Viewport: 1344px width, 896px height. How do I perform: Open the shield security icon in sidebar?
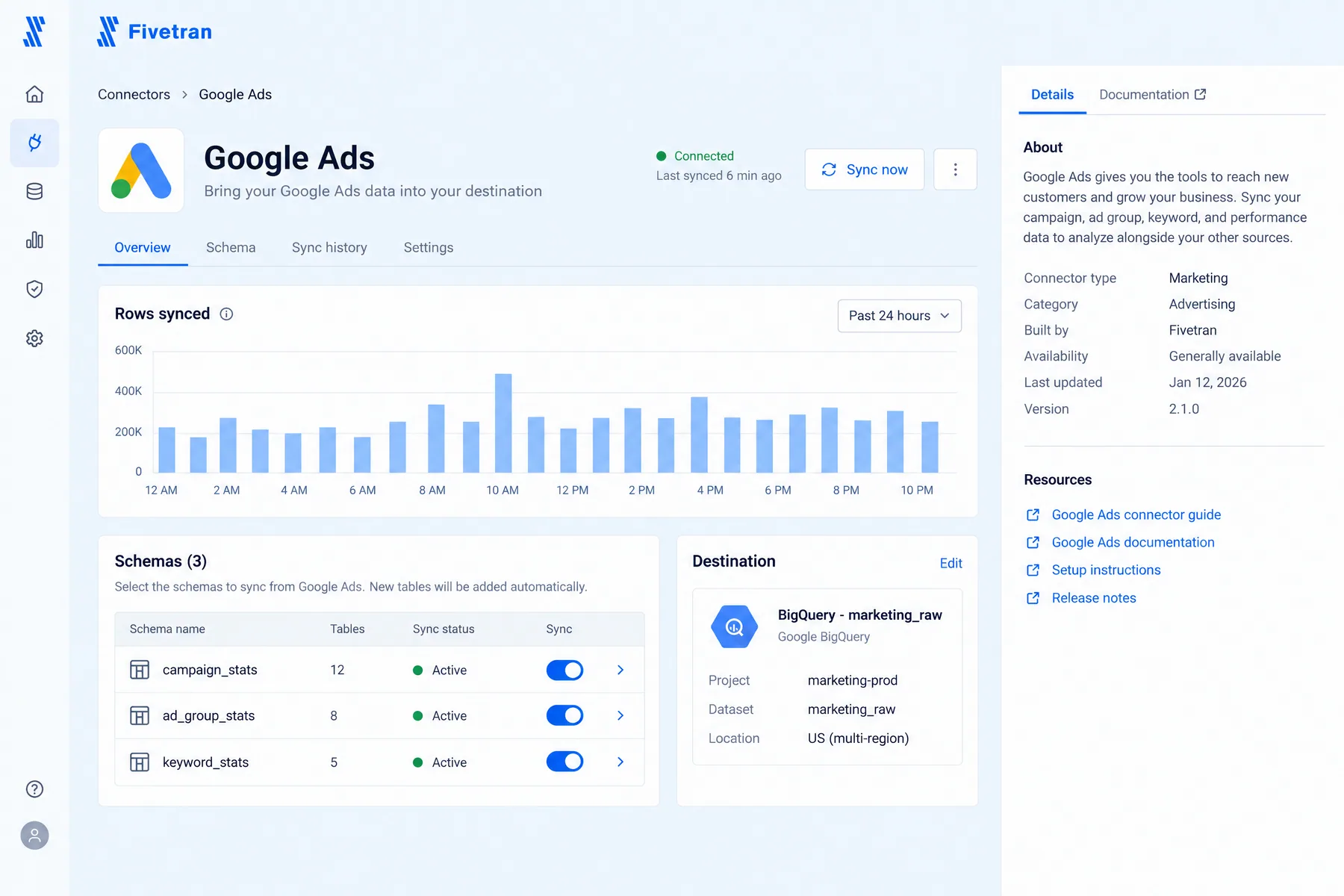pyautogui.click(x=34, y=289)
